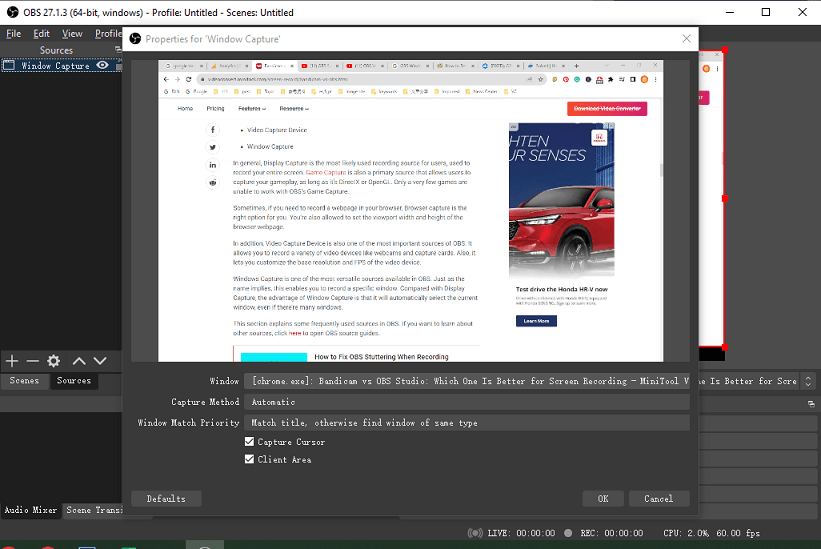Click the bookmark star icon in the preview
Screen dimensions: 821x549
pos(541,80)
